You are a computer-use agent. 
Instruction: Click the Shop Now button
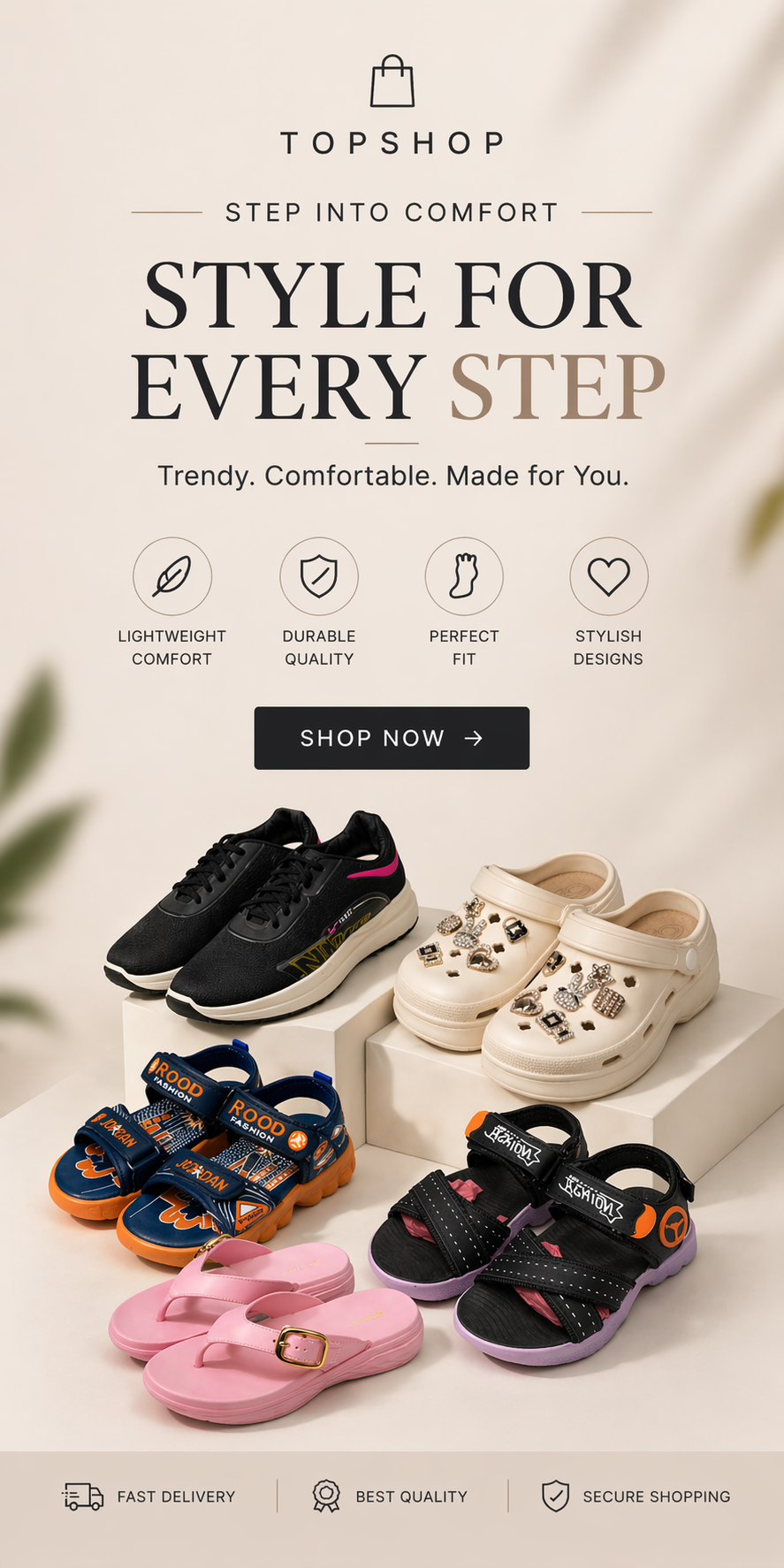click(x=392, y=738)
